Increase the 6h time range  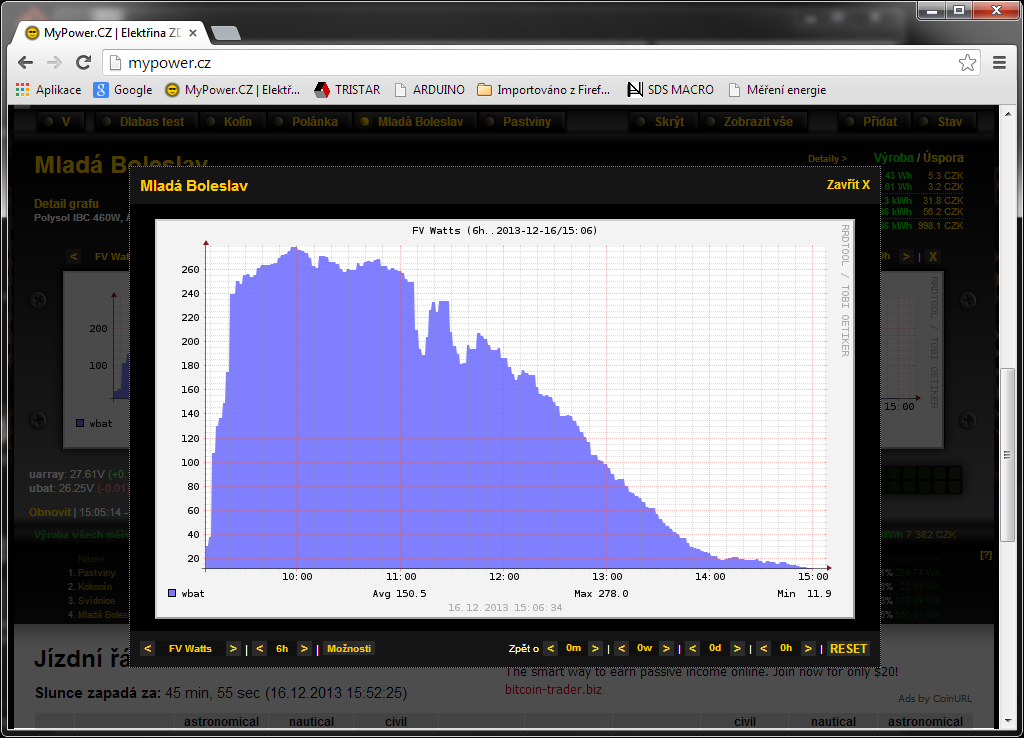point(305,648)
